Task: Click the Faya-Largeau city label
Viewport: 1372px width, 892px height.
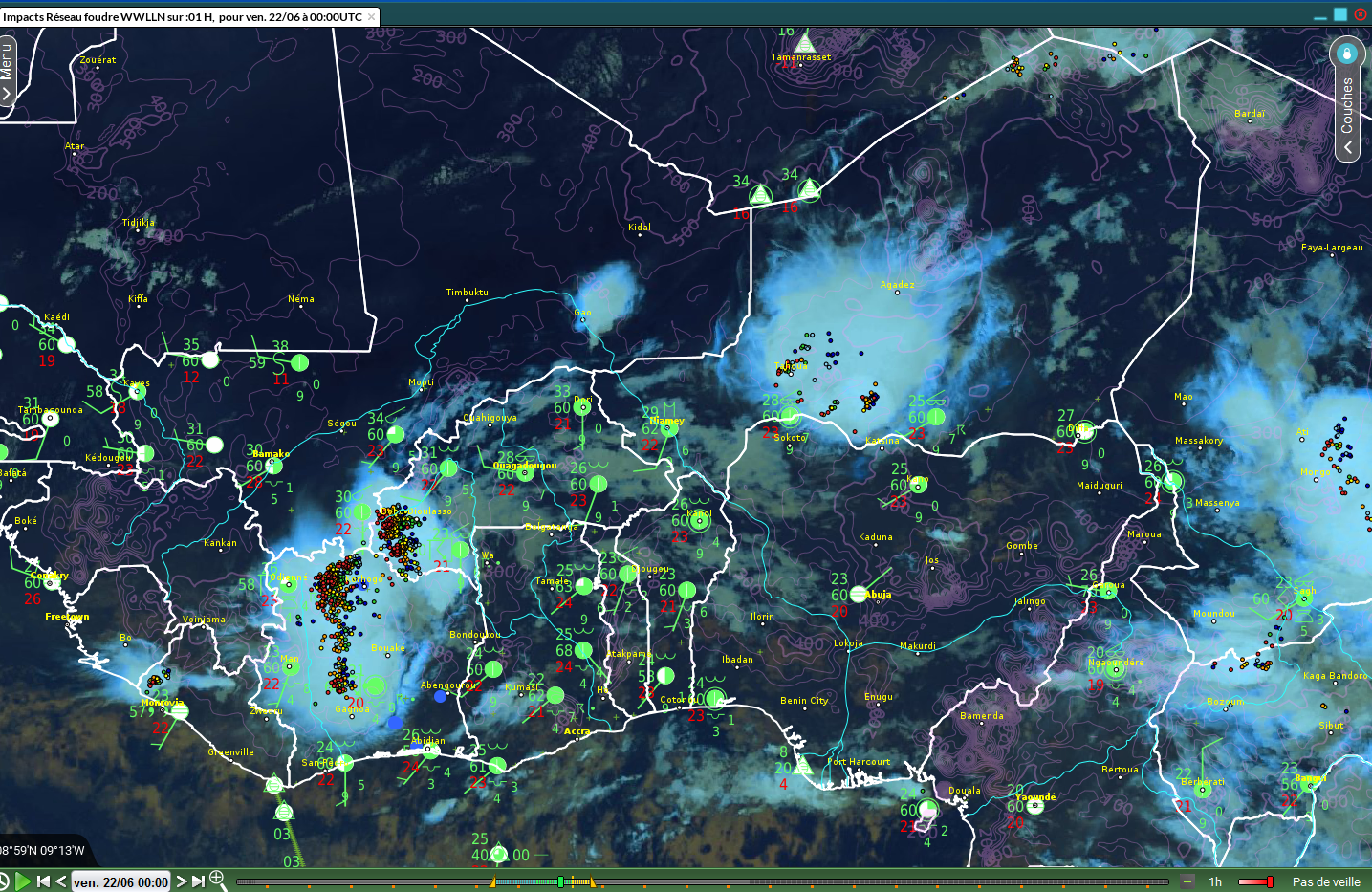Action: click(x=1332, y=248)
